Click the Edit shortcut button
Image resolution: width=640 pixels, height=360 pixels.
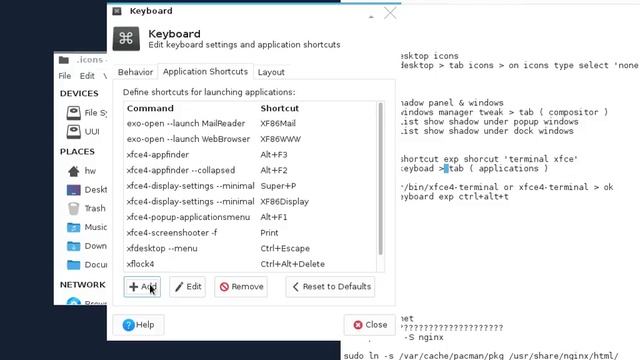[x=188, y=287]
